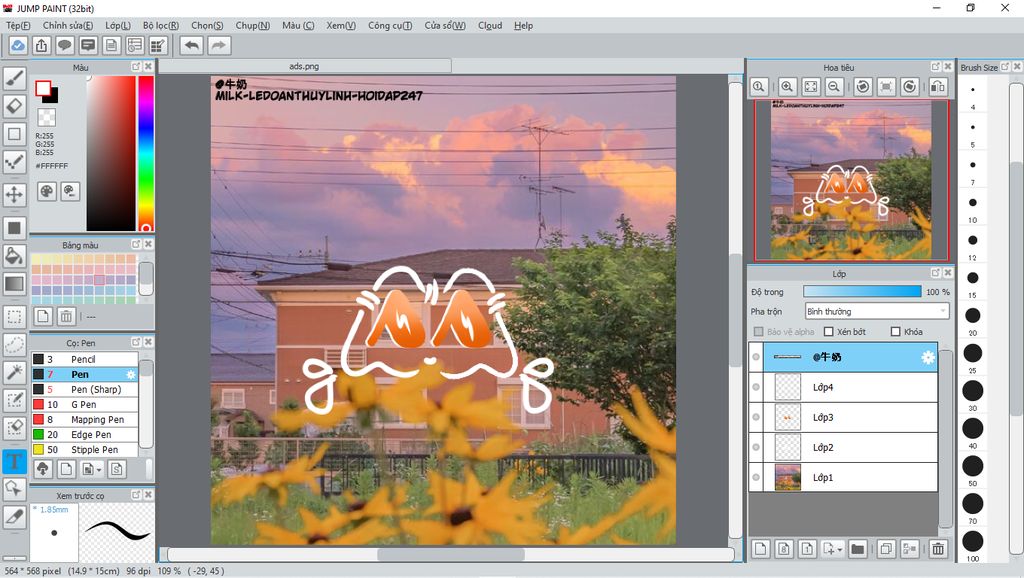Click the cloud save icon in toolbar
Screen dimensions: 1024x578
18,46
